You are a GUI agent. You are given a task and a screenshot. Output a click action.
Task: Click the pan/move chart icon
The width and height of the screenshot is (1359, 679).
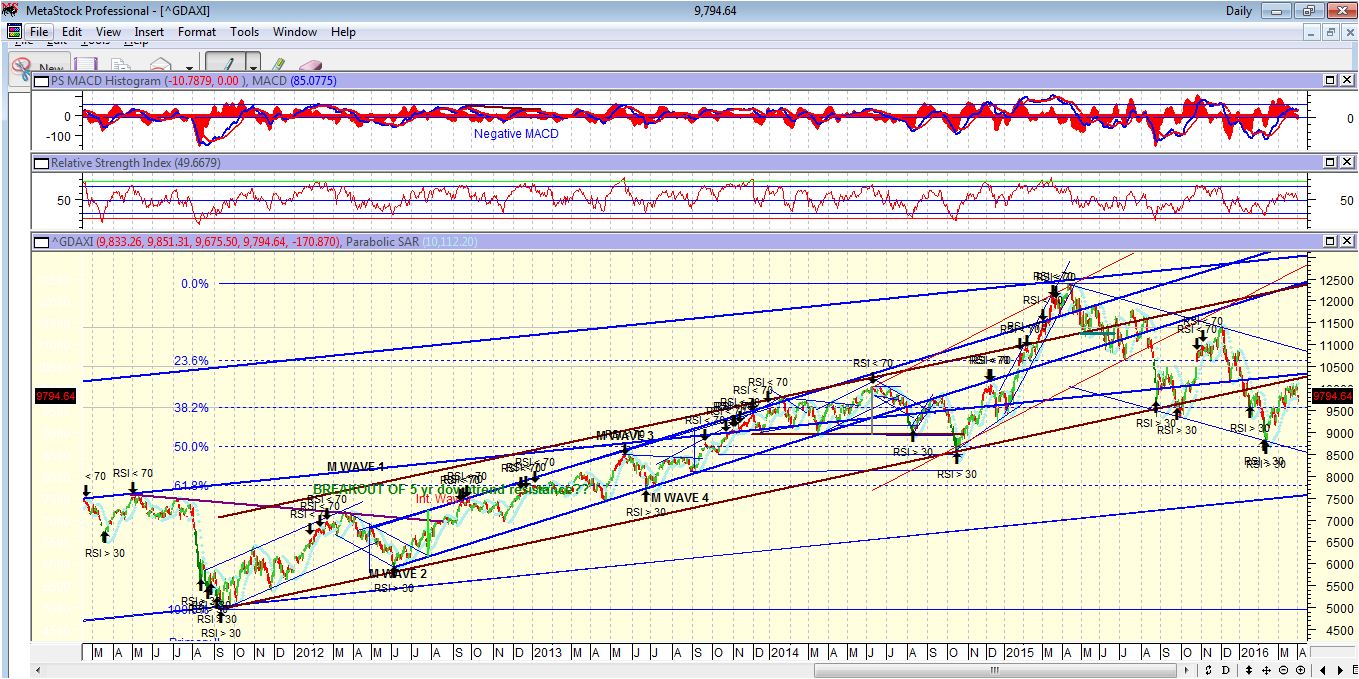coord(1266,670)
